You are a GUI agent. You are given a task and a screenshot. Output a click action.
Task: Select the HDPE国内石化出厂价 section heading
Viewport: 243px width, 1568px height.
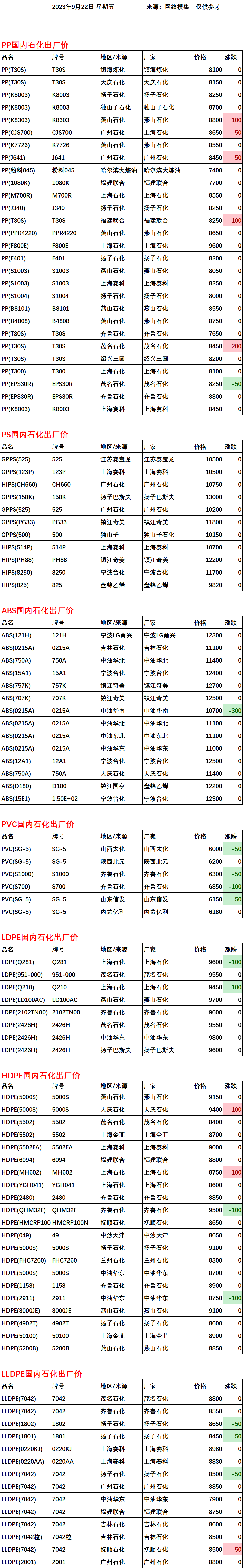coord(41,1076)
